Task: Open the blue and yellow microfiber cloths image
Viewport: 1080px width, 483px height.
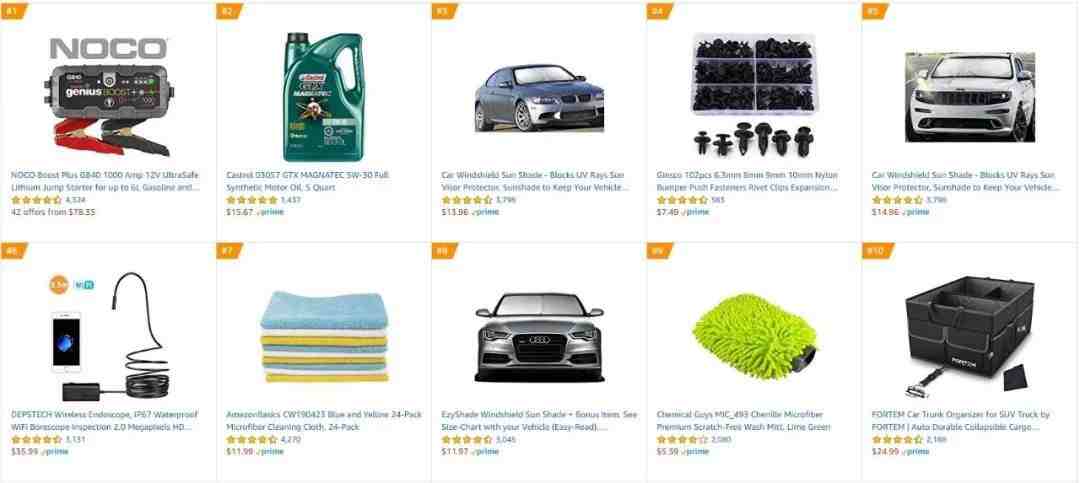Action: pos(324,337)
